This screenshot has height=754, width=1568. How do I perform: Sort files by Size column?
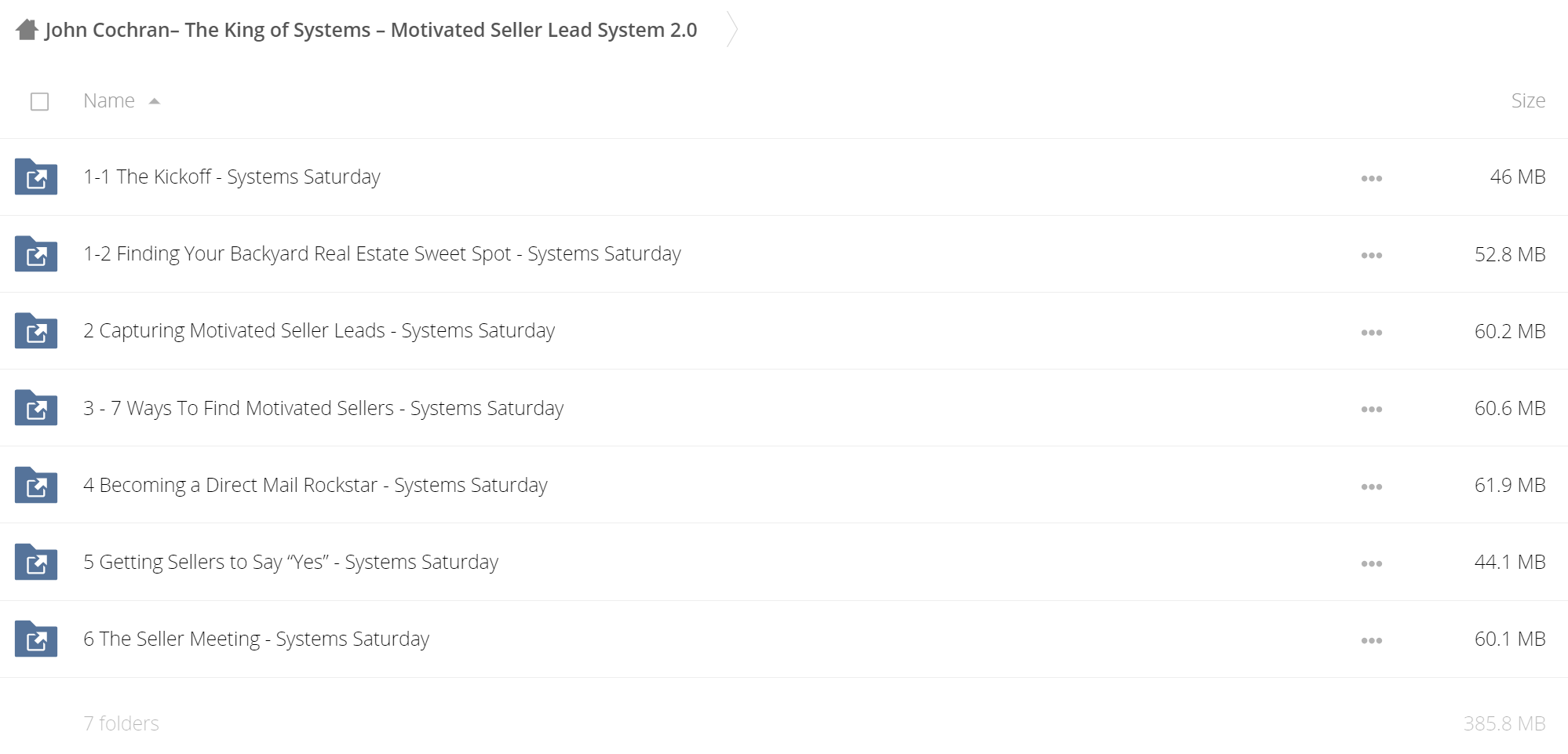click(x=1528, y=100)
